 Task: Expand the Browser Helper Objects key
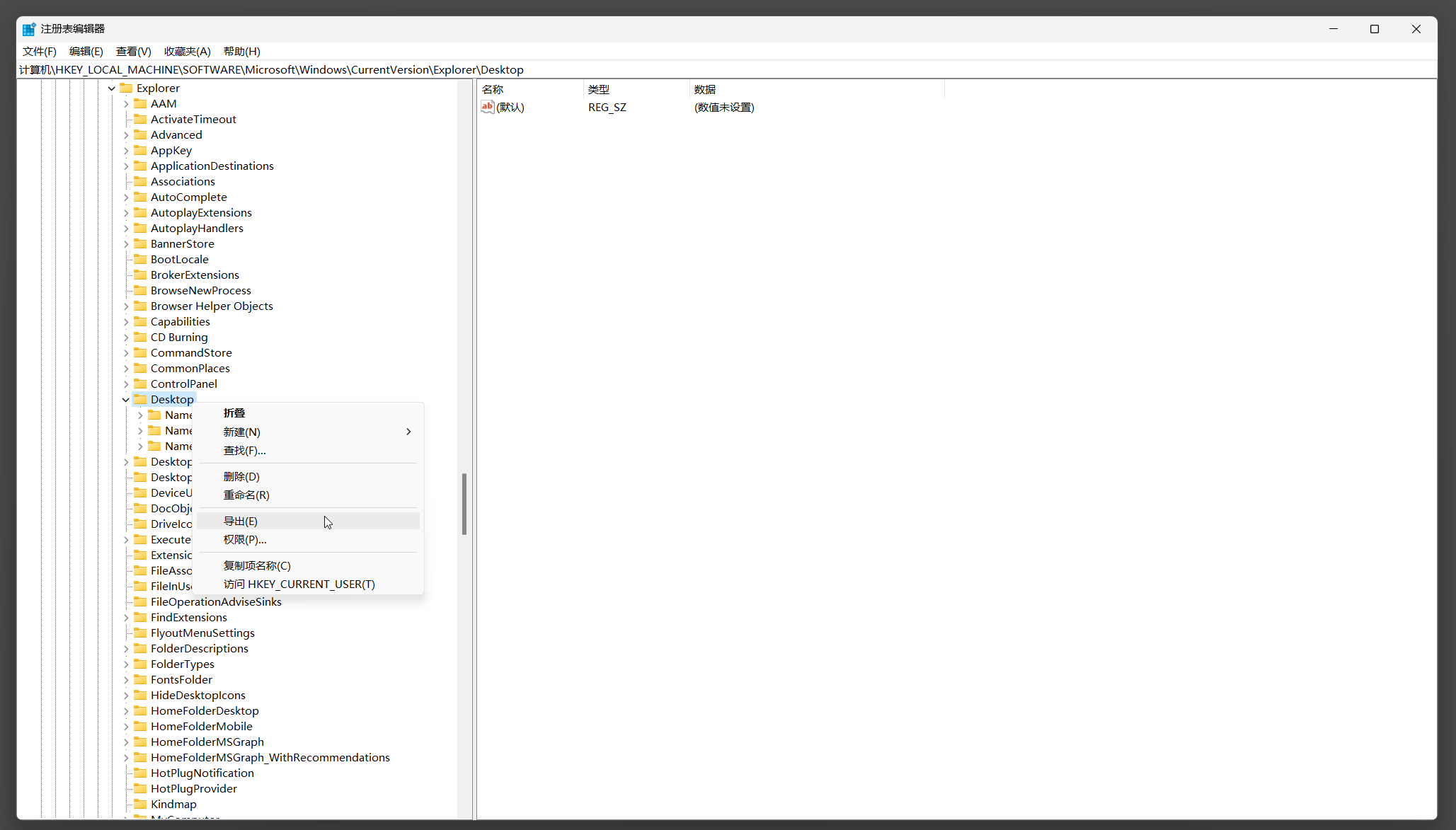coord(126,306)
